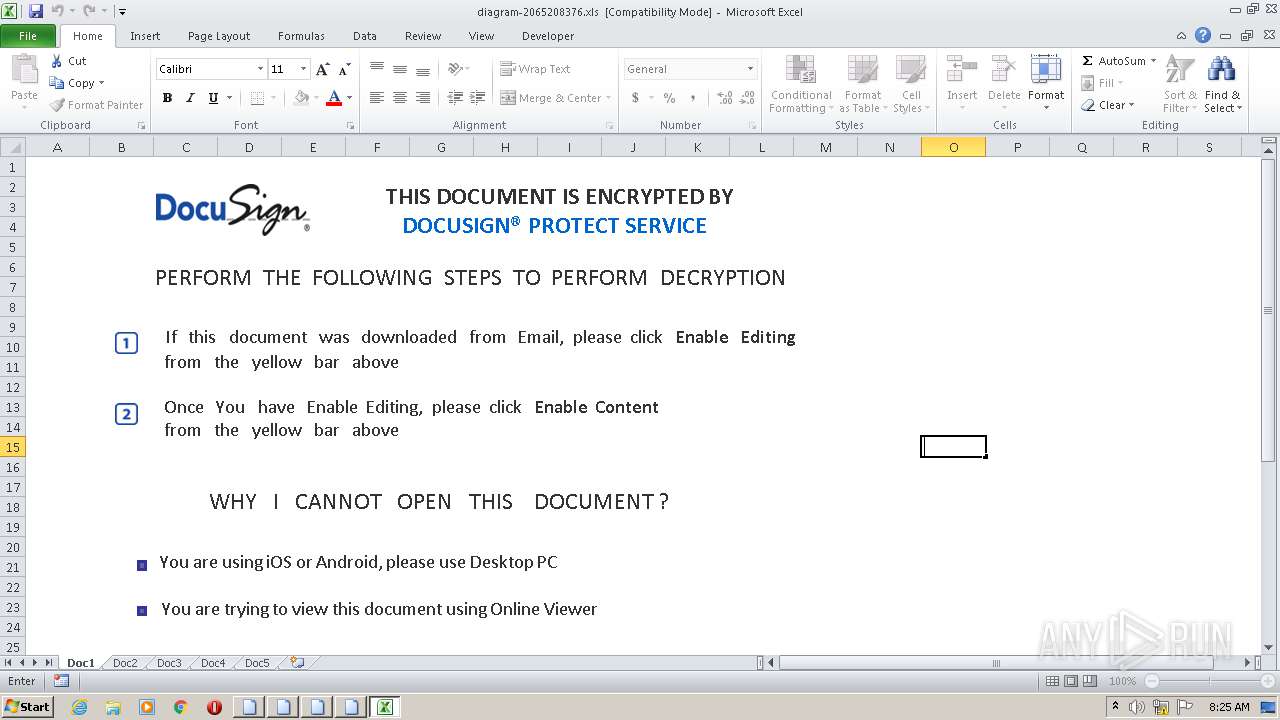Click the Orientation icon

[x=455, y=69]
